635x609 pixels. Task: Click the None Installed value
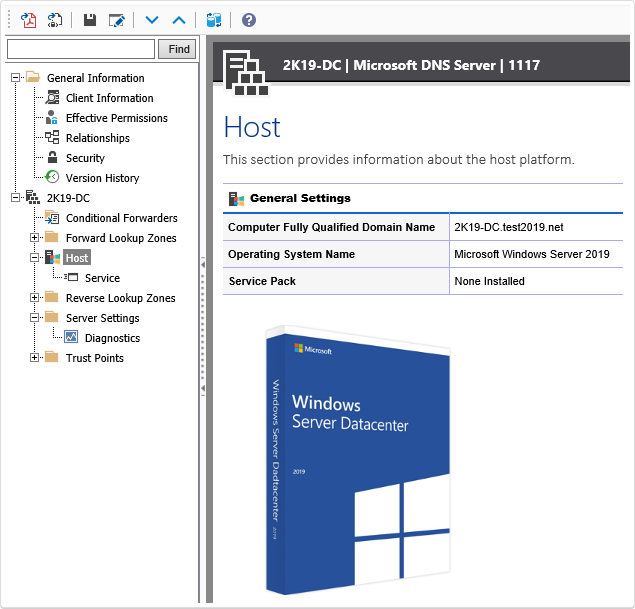click(489, 281)
